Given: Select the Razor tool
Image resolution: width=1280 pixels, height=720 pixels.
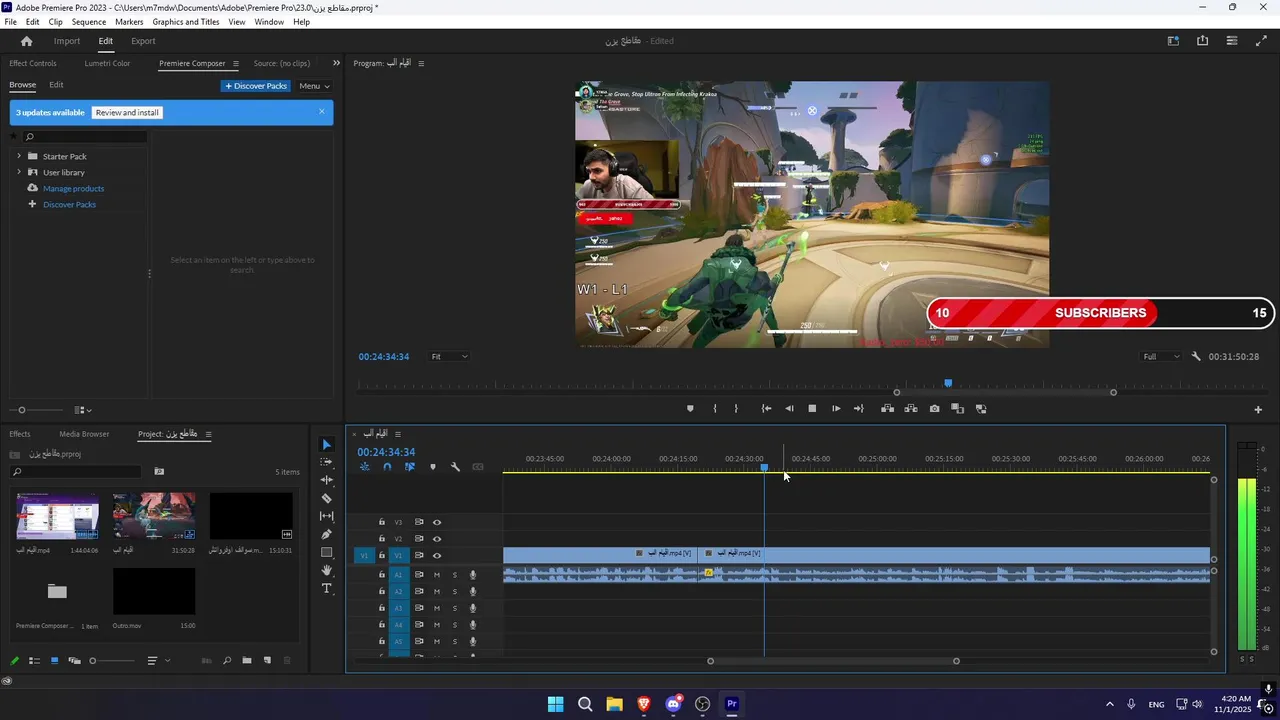Looking at the screenshot, I should point(326,498).
